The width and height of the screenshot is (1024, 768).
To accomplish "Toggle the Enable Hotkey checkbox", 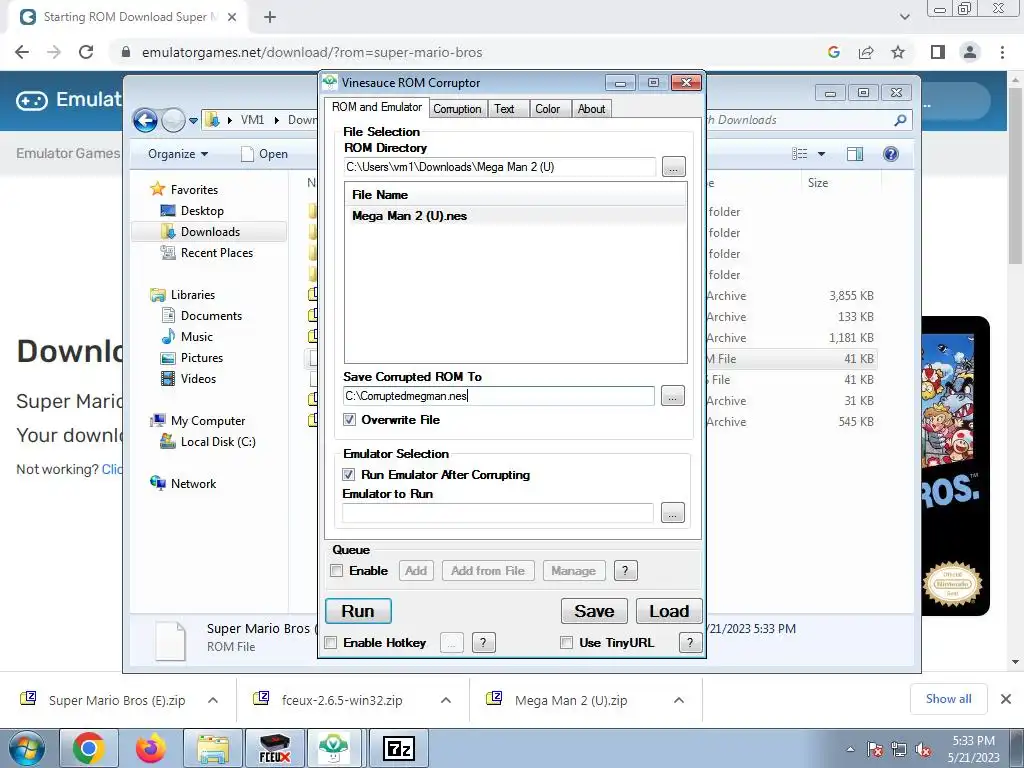I will click(331, 643).
